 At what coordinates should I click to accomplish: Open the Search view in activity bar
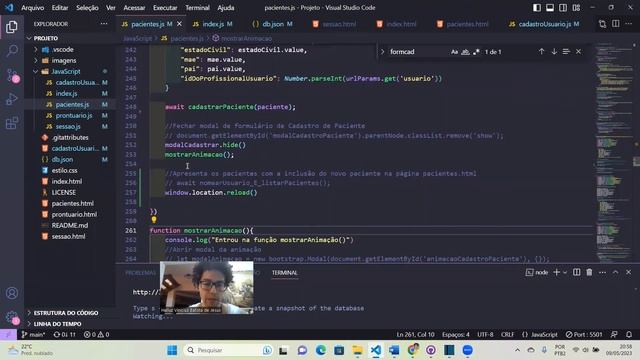pos(12,51)
